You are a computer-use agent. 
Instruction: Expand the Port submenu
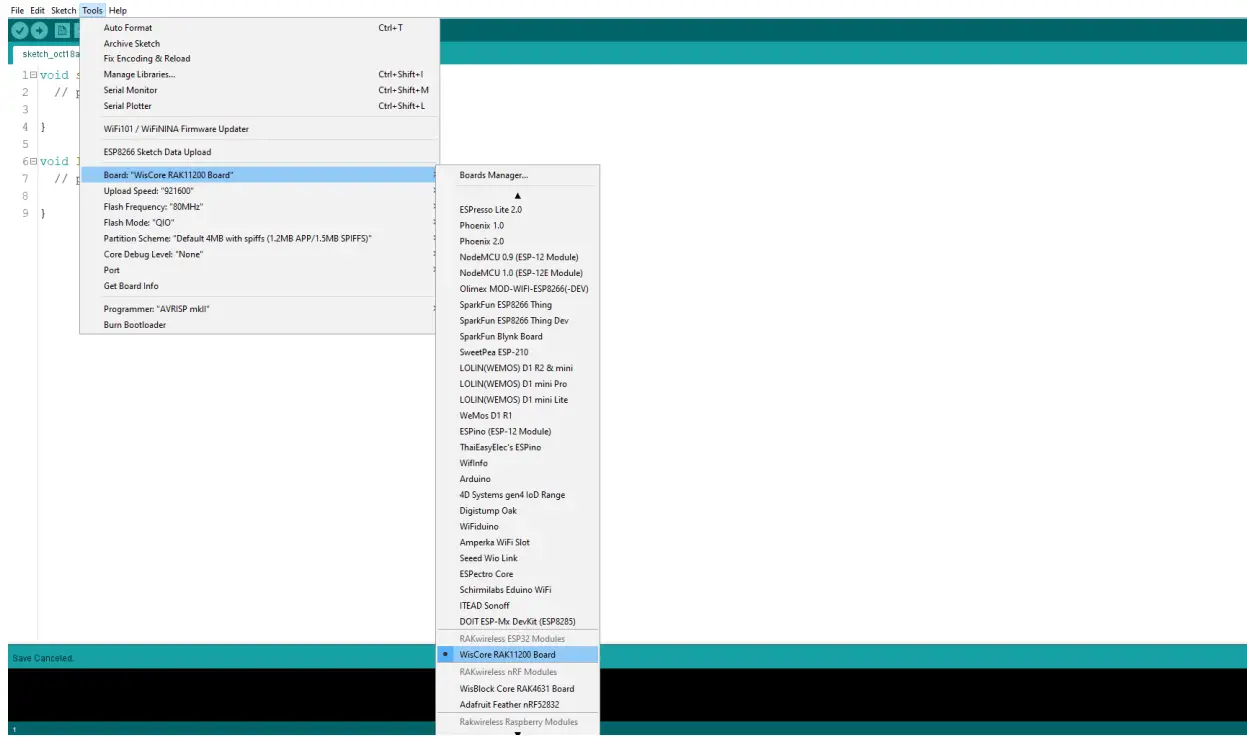(x=259, y=270)
